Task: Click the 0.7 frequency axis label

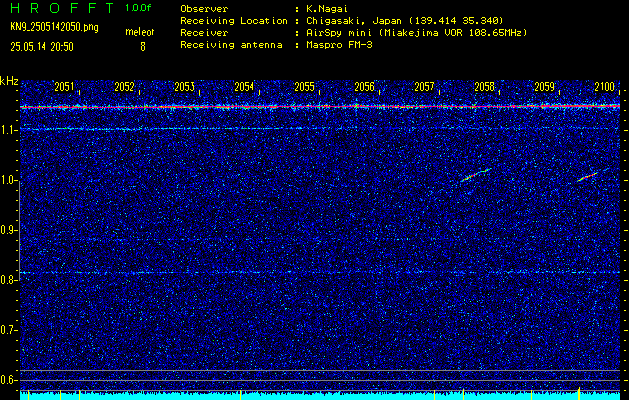Action: (x=8, y=330)
